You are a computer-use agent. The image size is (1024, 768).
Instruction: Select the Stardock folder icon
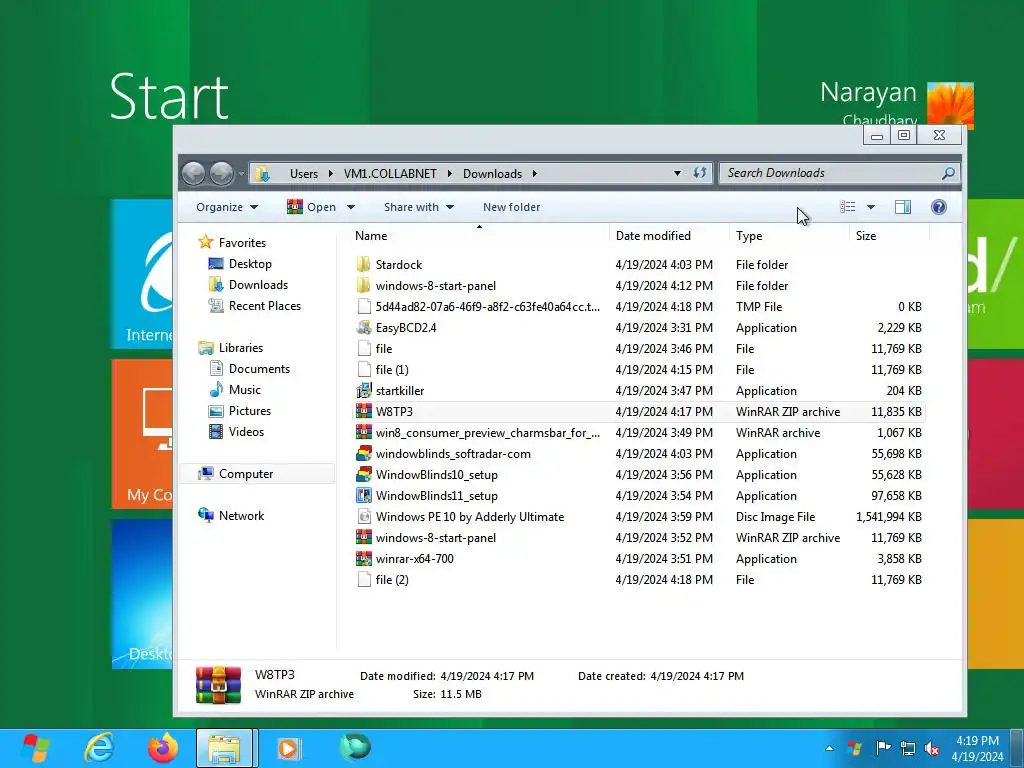tap(364, 264)
